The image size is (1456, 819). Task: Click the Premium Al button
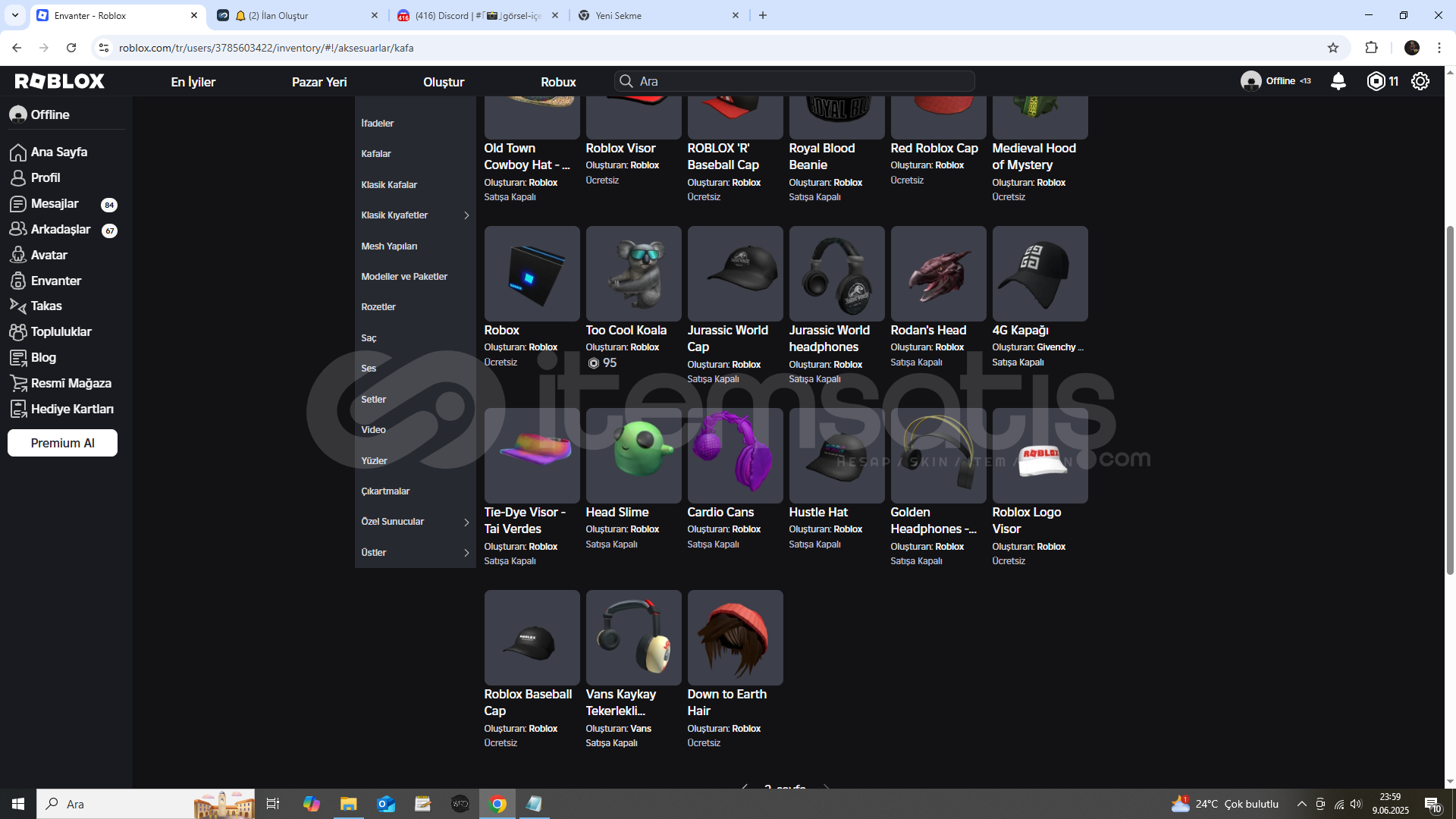62,443
